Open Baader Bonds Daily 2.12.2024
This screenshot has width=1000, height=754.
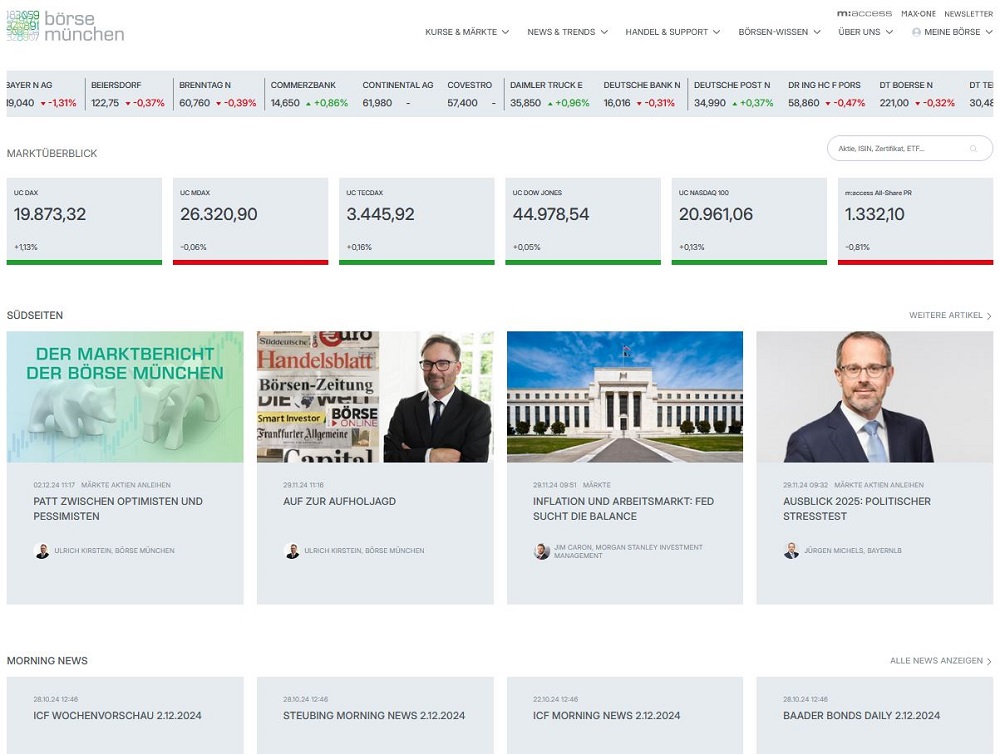[862, 716]
